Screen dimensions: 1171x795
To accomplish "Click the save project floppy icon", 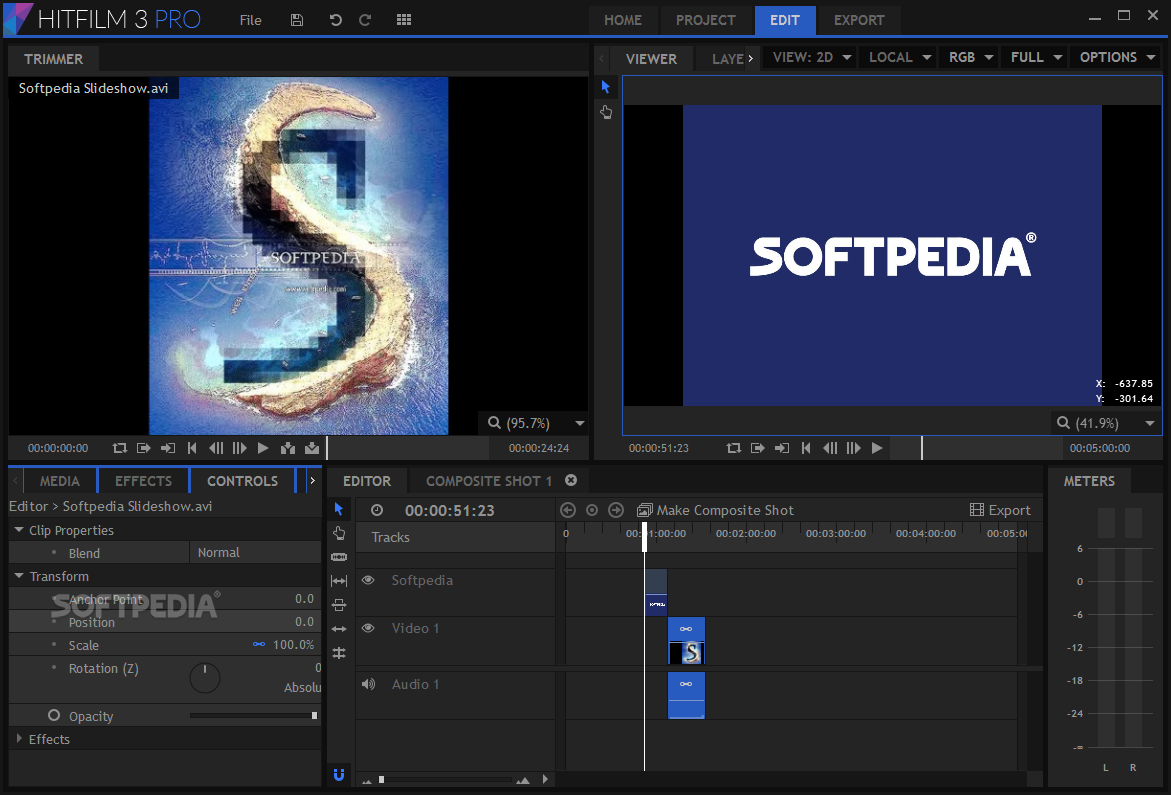I will pos(296,20).
